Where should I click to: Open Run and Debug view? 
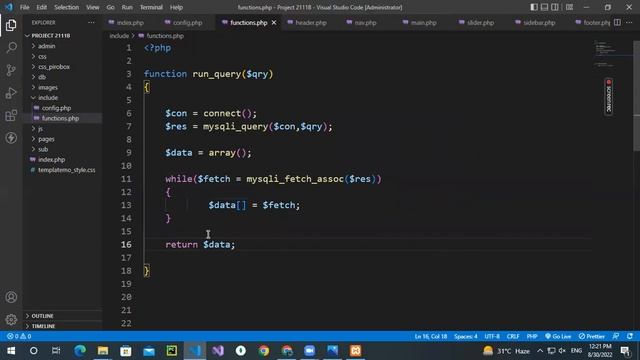[11, 93]
